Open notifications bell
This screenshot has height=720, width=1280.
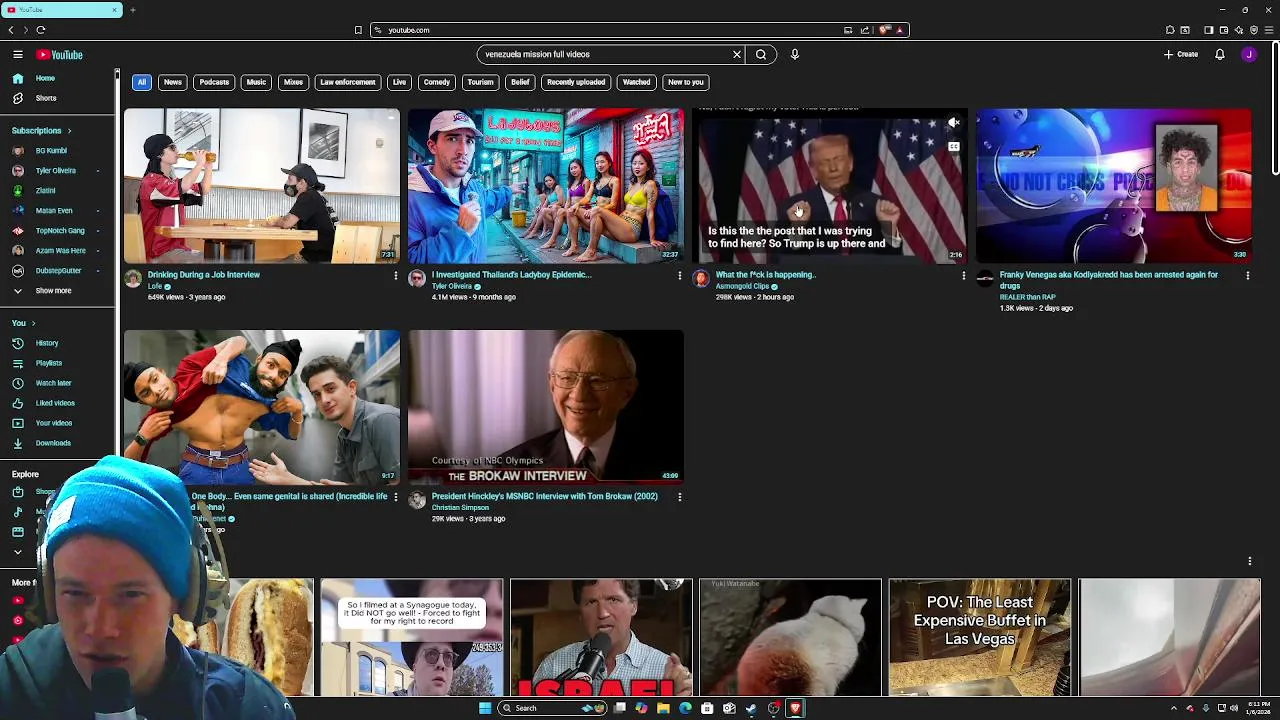pyautogui.click(x=1220, y=55)
